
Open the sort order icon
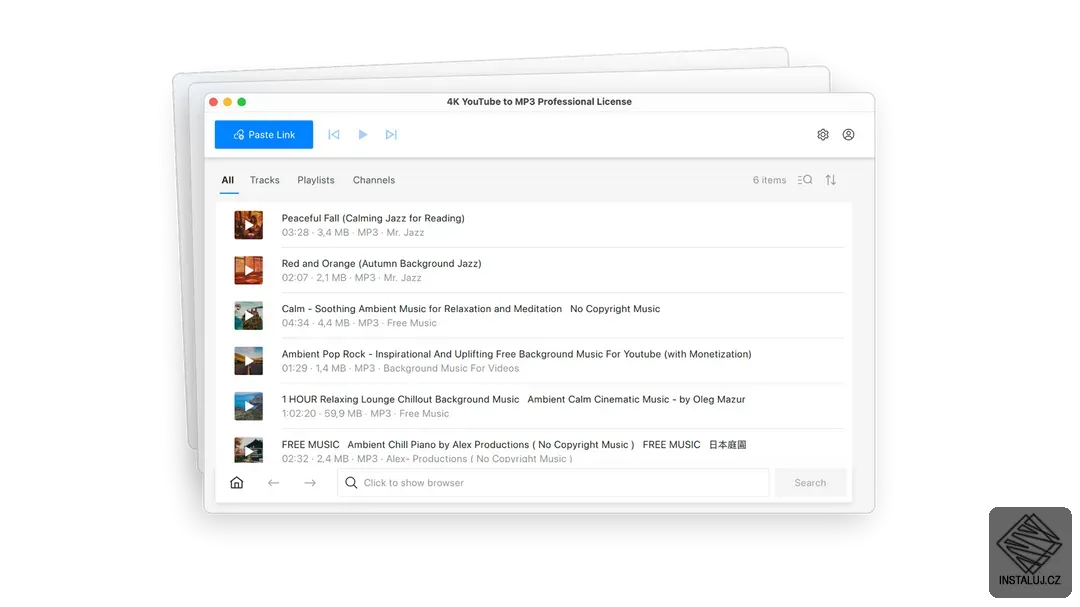click(x=831, y=180)
